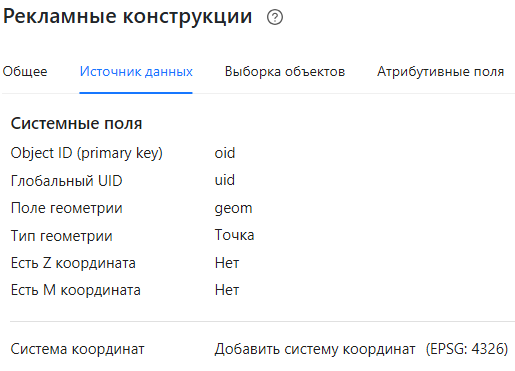Open the Атрибутивные поля tab
The height and width of the screenshot is (371, 515).
tap(440, 72)
